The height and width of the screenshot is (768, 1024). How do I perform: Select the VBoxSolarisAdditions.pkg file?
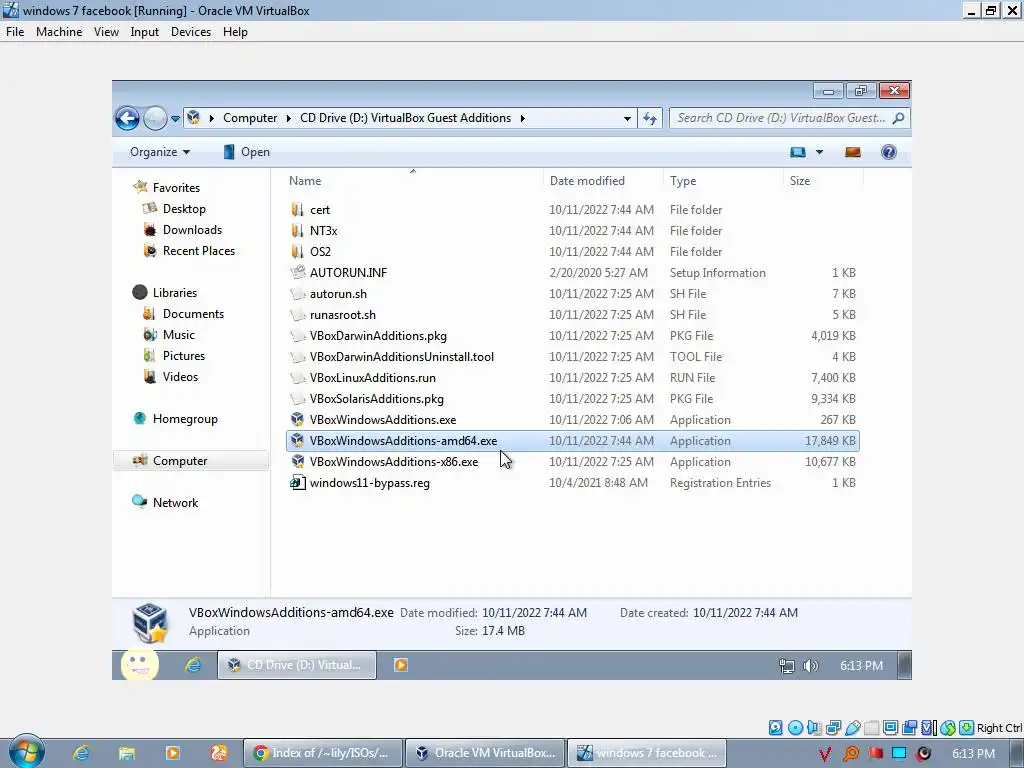[x=377, y=398]
